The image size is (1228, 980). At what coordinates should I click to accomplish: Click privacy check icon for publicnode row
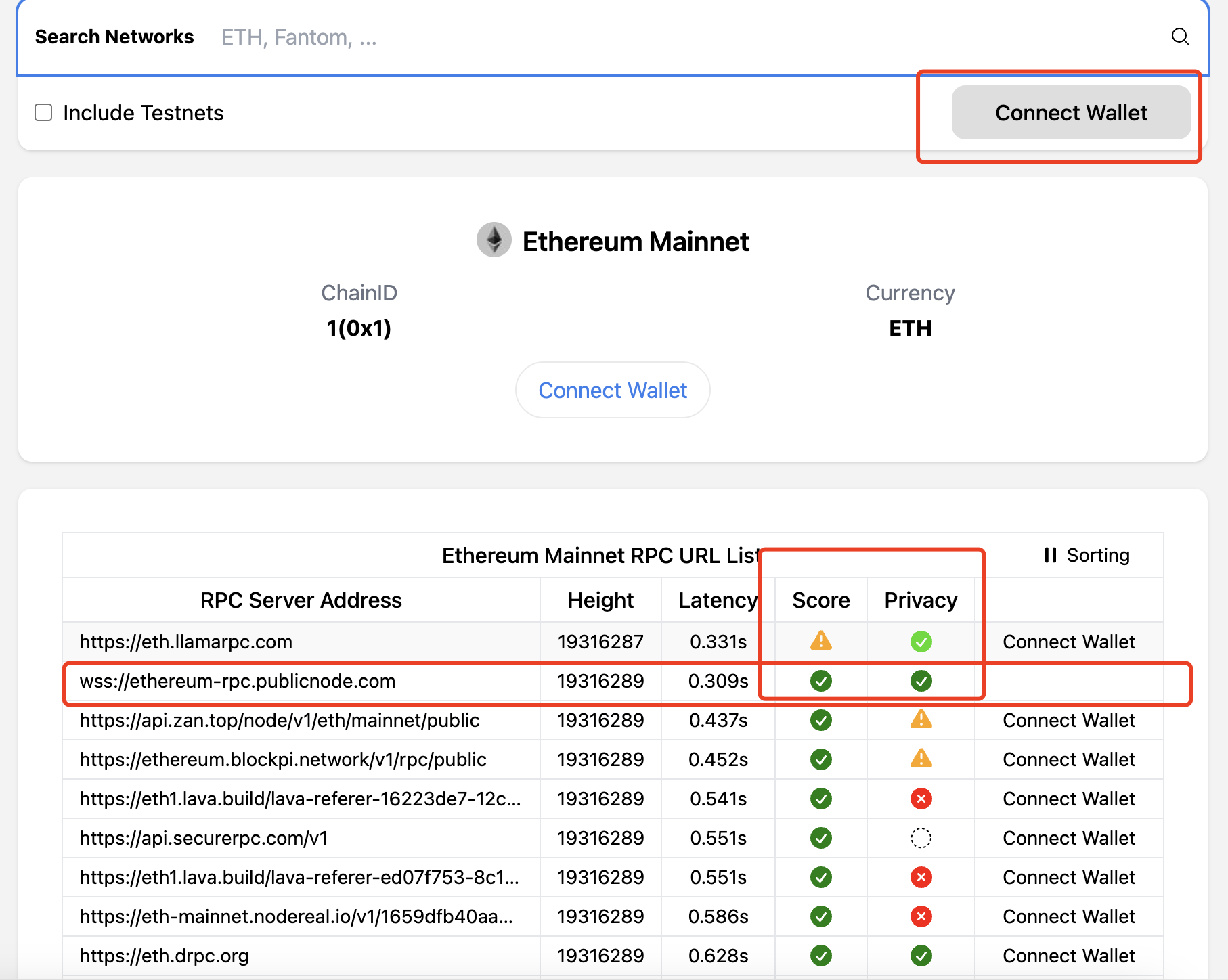(921, 681)
